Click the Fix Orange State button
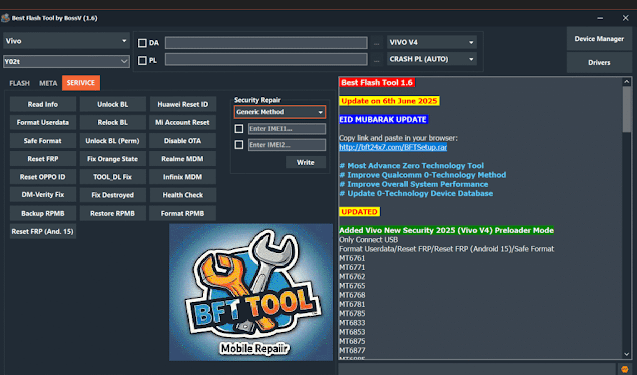This screenshot has height=375, width=637. [x=113, y=159]
